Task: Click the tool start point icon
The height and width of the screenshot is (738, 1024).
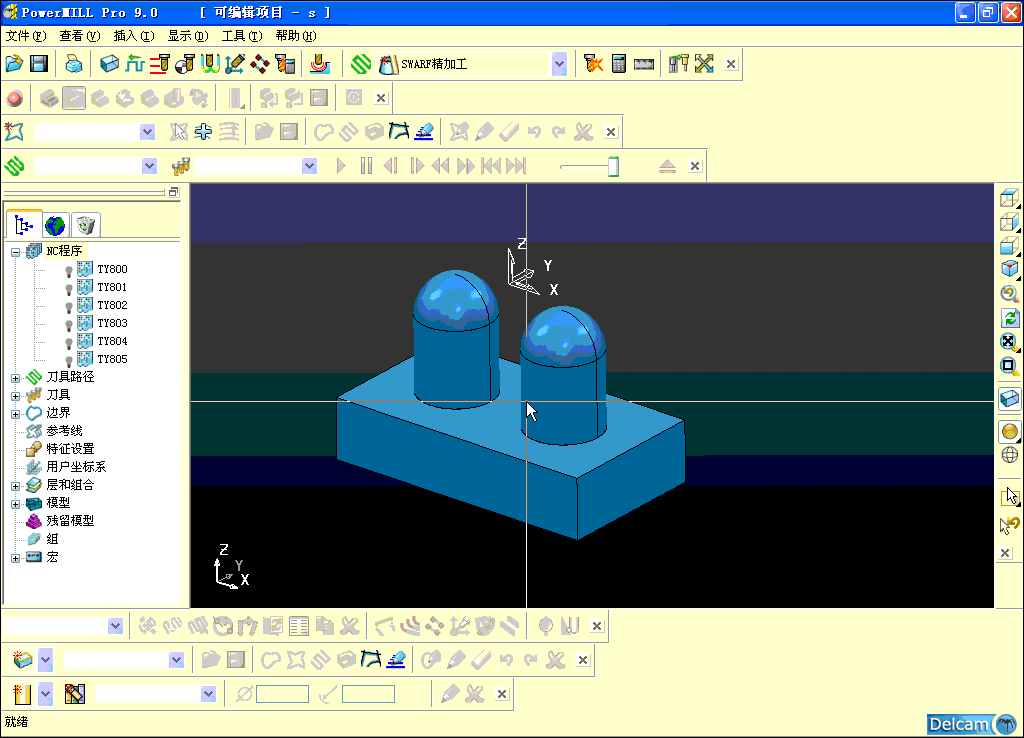Action: pyautogui.click(x=185, y=64)
